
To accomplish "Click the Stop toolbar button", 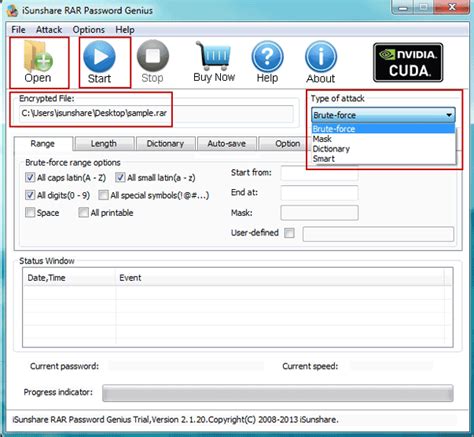I will (153, 62).
